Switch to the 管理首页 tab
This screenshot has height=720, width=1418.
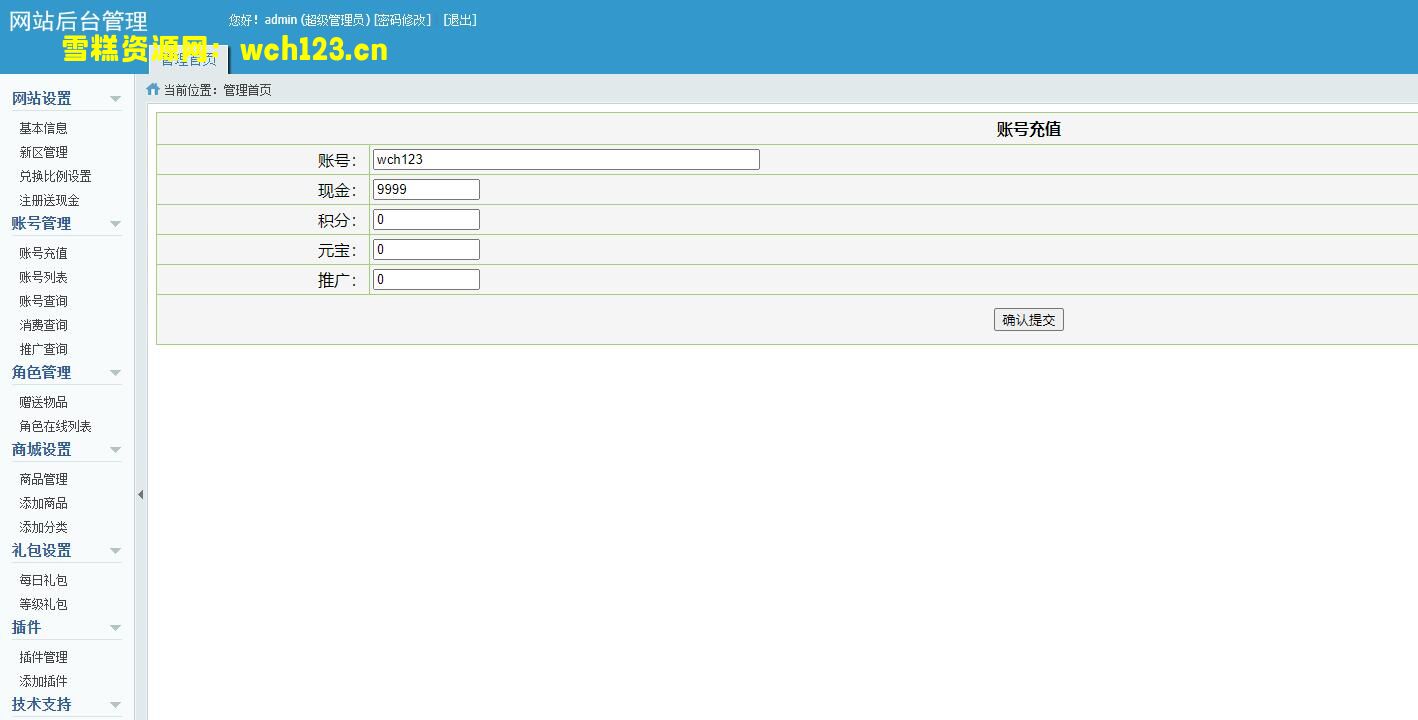[188, 60]
